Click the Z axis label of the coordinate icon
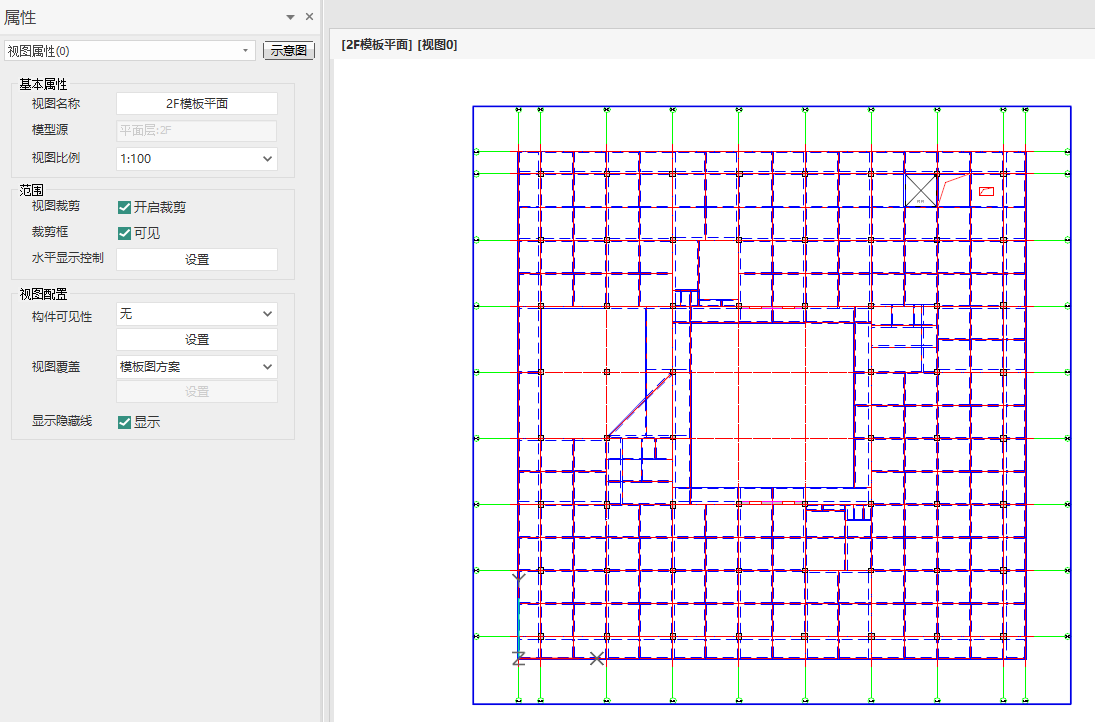 [x=518, y=658]
